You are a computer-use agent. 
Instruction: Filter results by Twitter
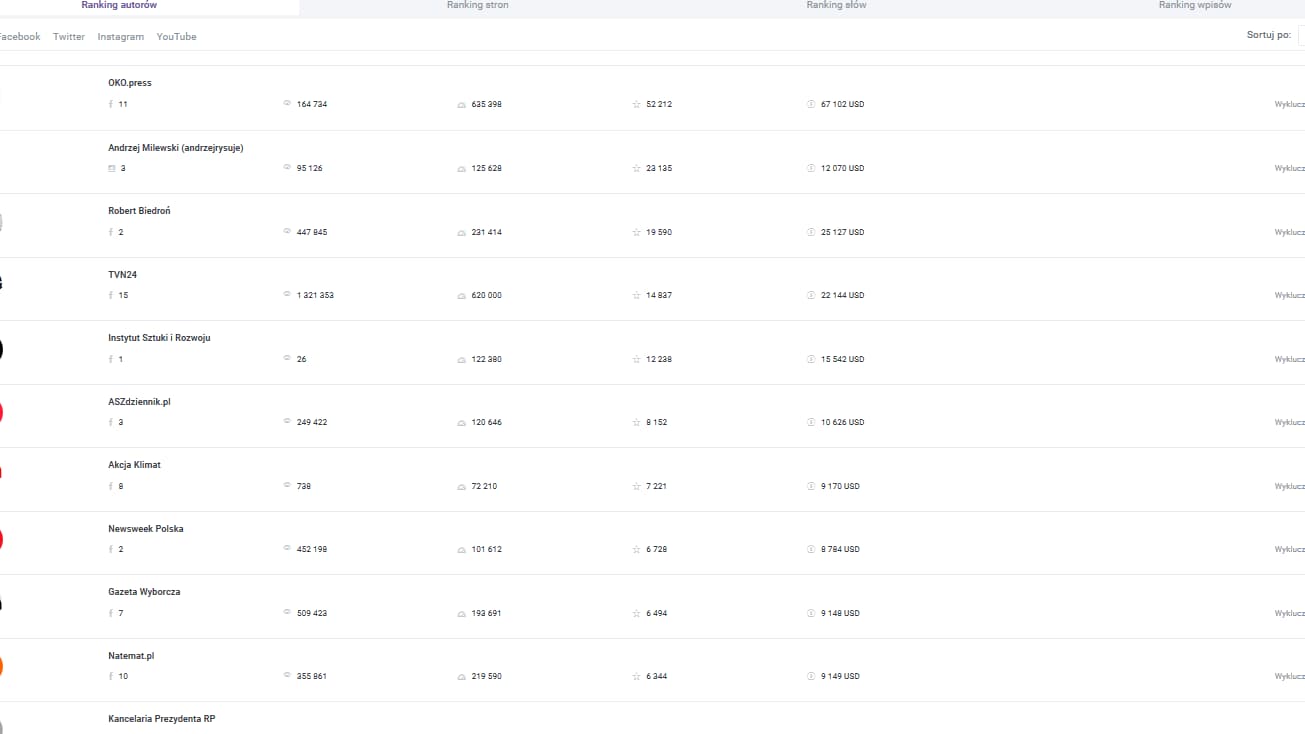[69, 37]
